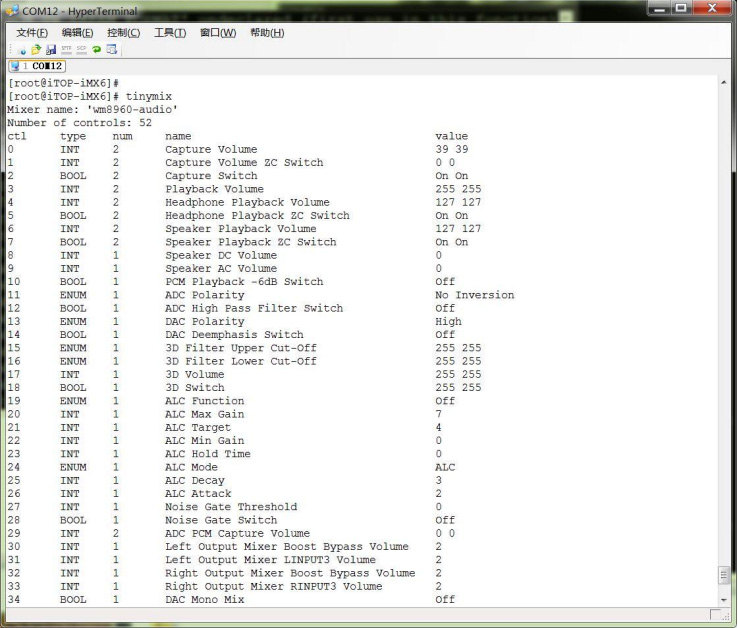The height and width of the screenshot is (628, 738).
Task: Click 'DAC Deemphasis Switch' text
Action: click(234, 335)
